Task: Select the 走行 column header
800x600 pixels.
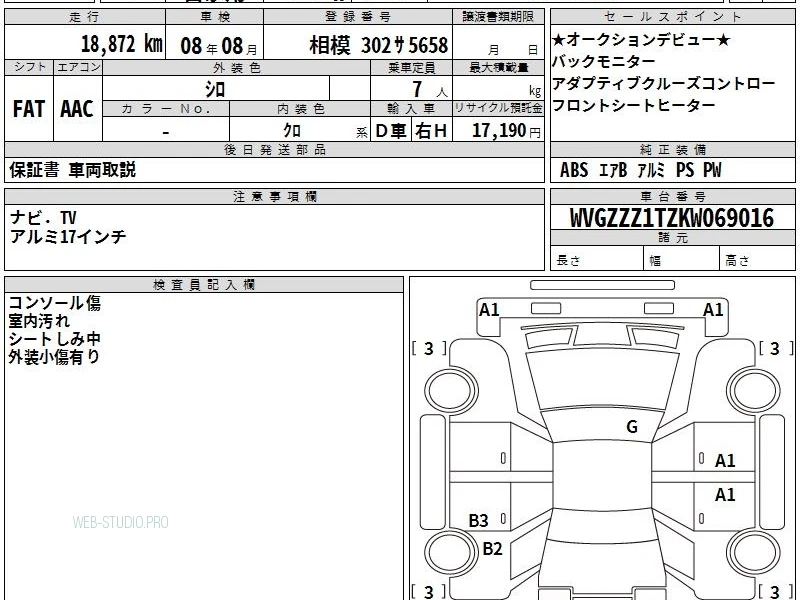Action: click(x=85, y=17)
